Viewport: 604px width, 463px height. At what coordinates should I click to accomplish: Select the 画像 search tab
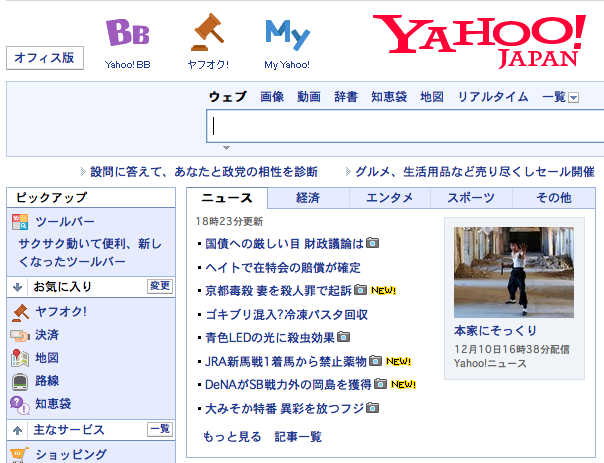click(x=272, y=97)
